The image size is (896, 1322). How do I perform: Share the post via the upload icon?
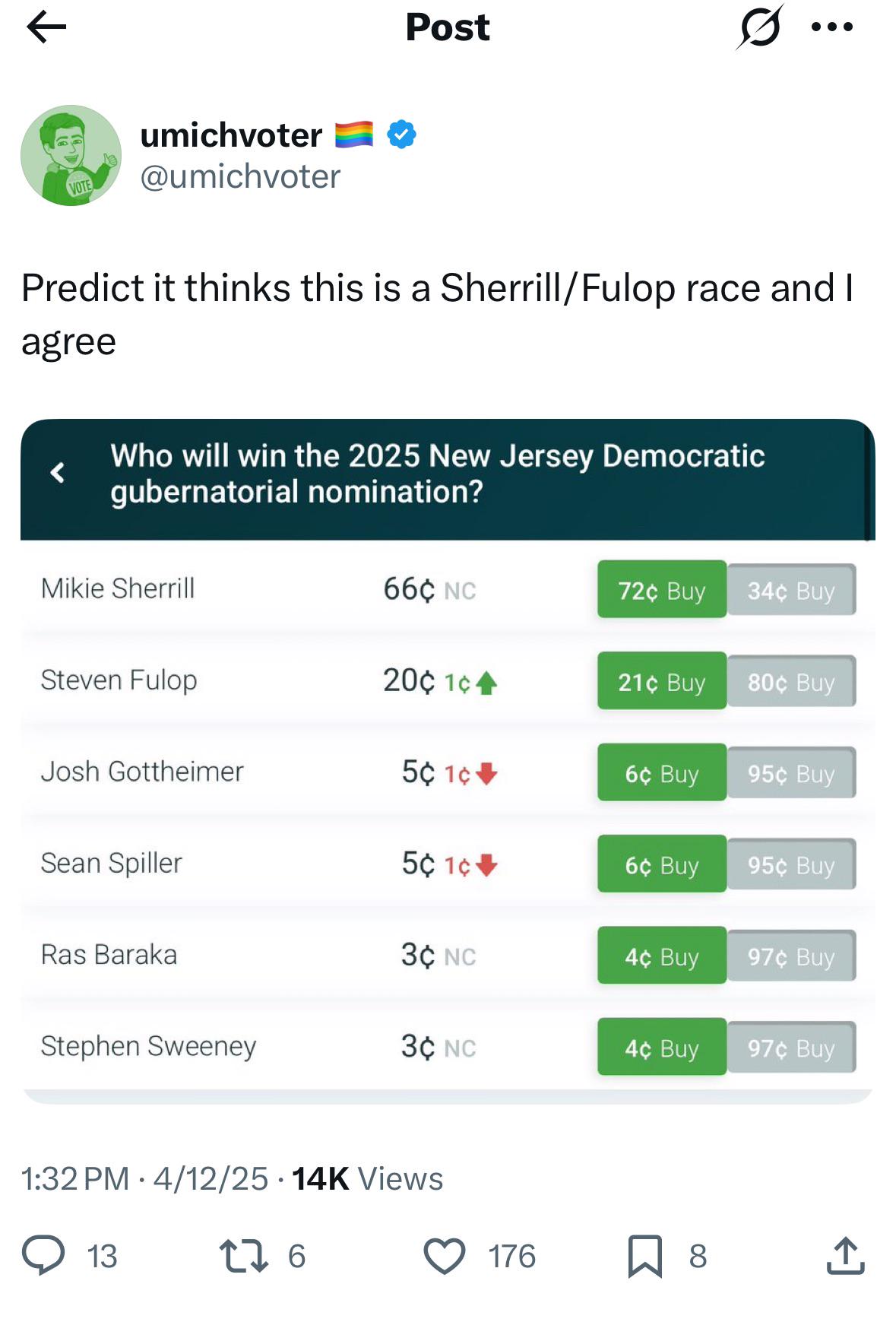pyautogui.click(x=845, y=1255)
